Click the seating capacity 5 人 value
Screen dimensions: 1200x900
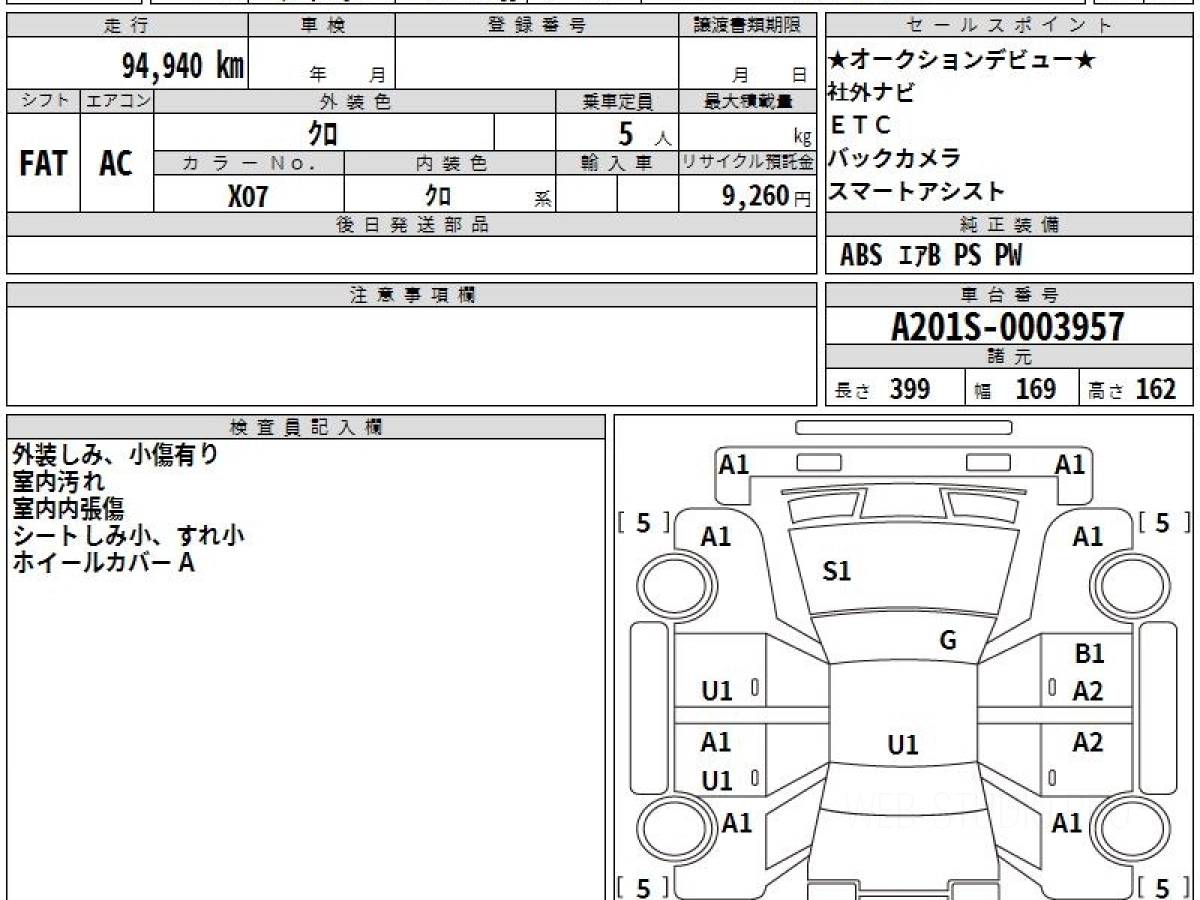(x=644, y=133)
